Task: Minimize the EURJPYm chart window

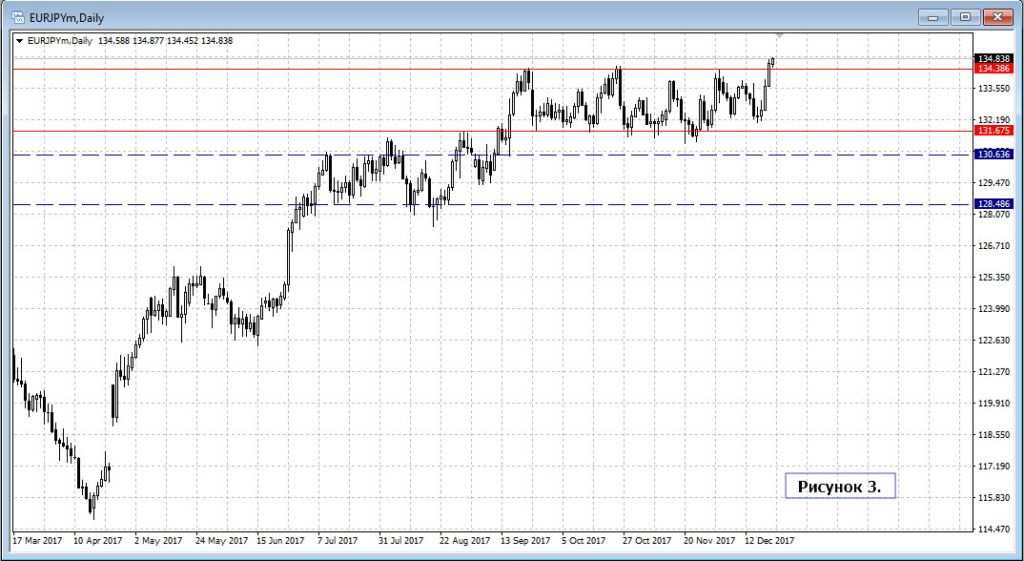Action: 934,17
